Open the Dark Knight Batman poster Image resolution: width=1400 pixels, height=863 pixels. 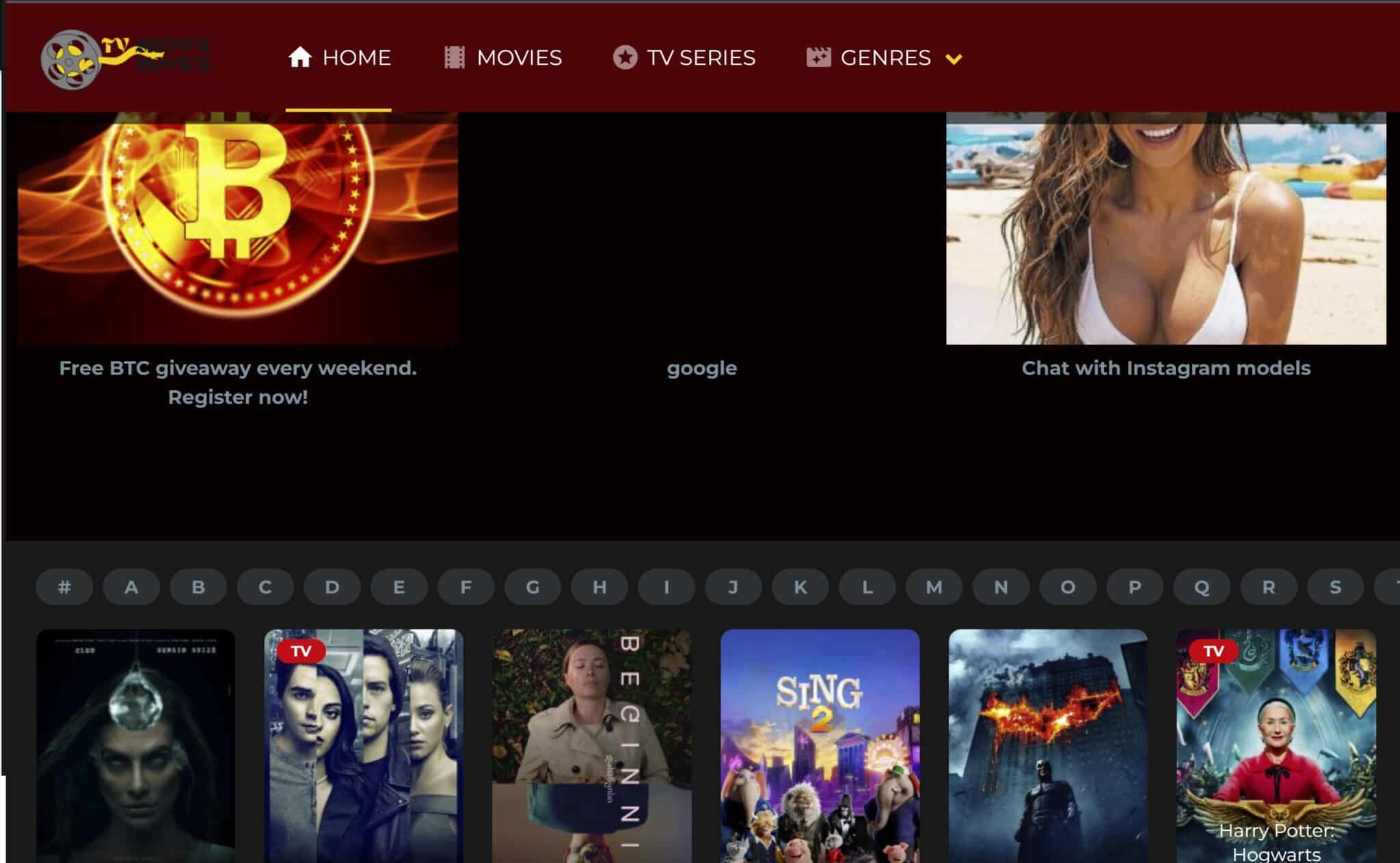pyautogui.click(x=1047, y=745)
